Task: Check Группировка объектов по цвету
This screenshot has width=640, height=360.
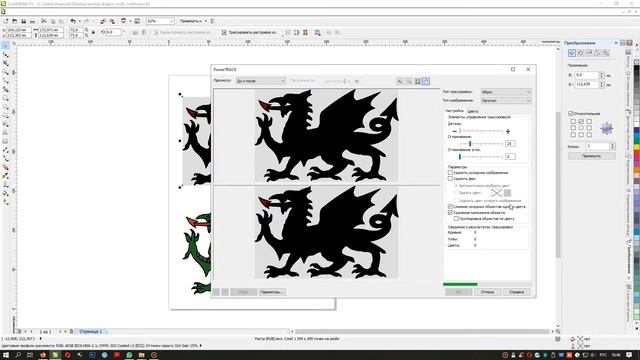Action: click(x=456, y=218)
